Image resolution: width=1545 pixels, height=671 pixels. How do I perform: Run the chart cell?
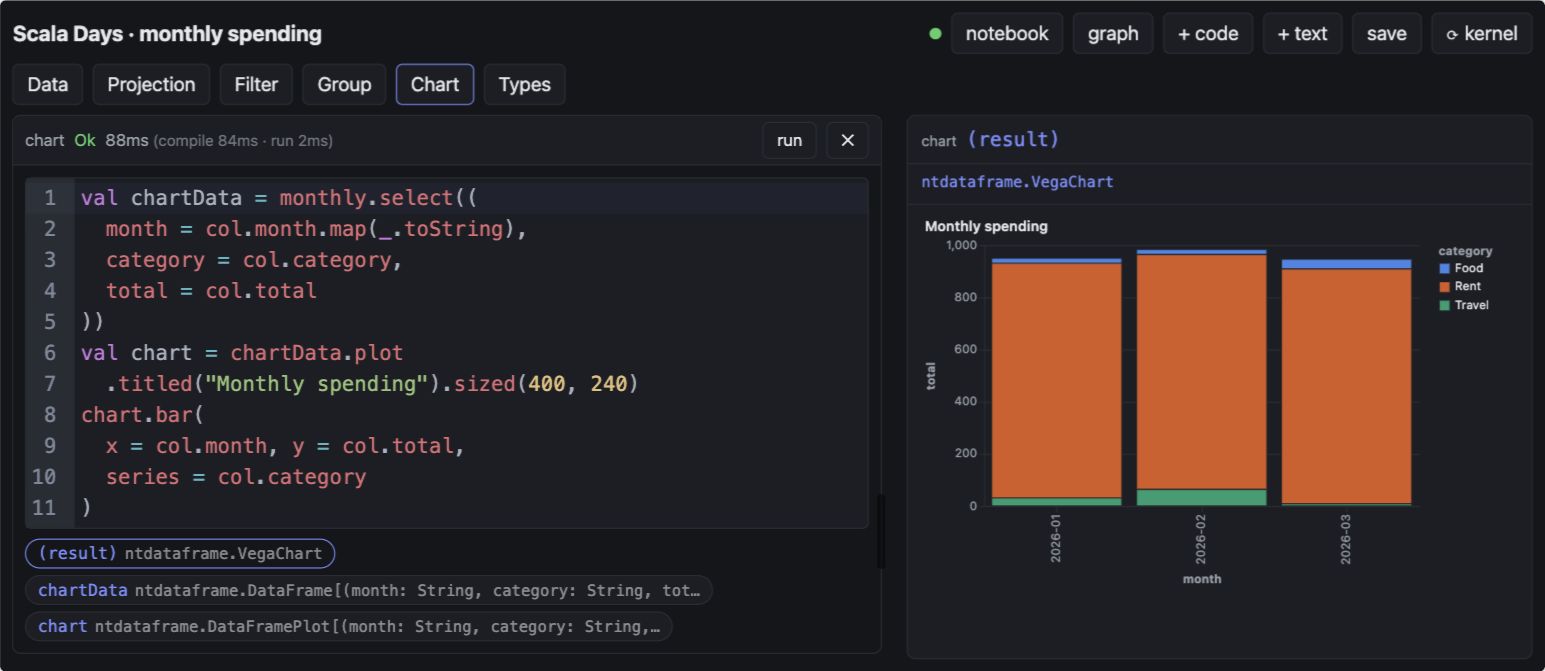click(789, 140)
